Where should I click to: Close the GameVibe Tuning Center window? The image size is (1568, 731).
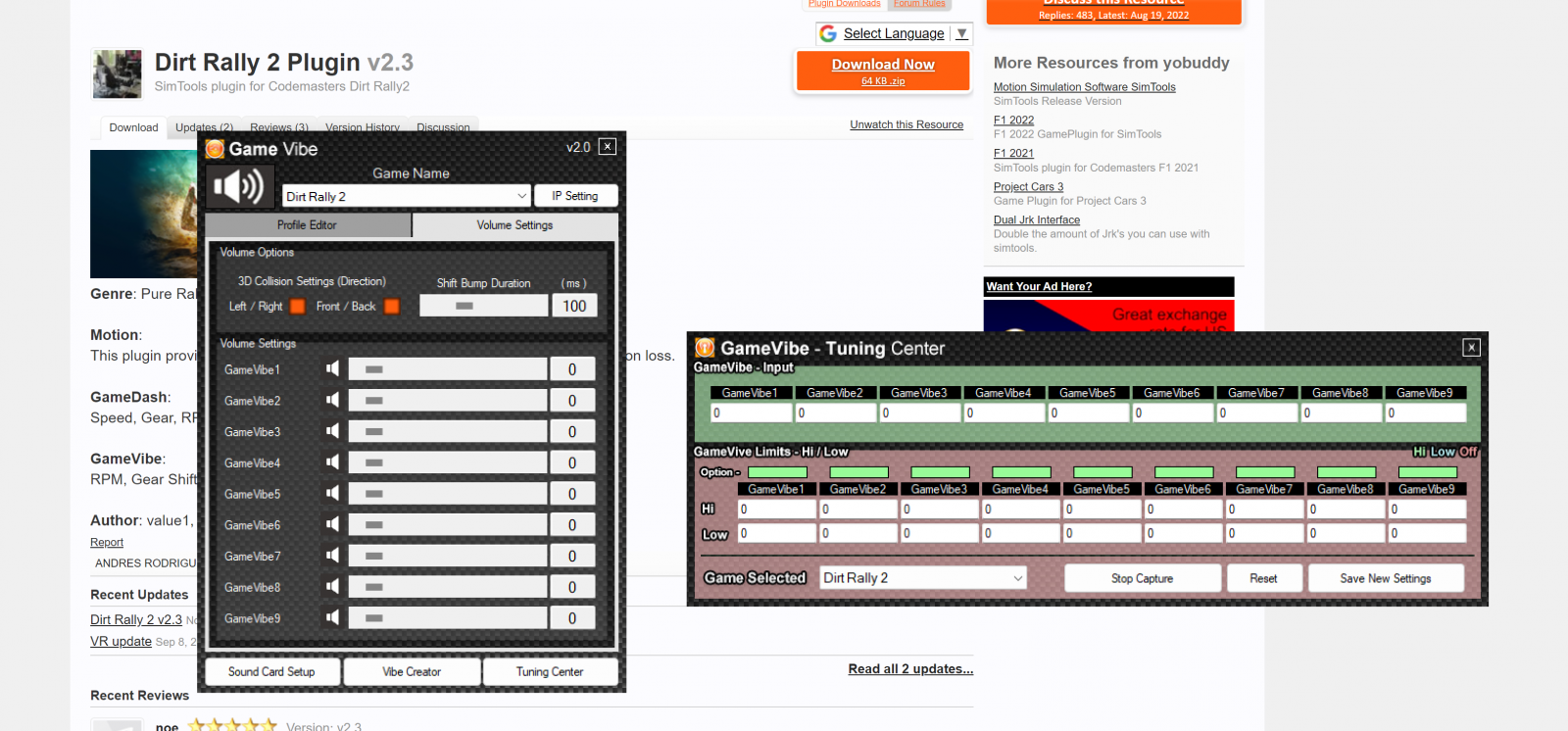point(1471,347)
